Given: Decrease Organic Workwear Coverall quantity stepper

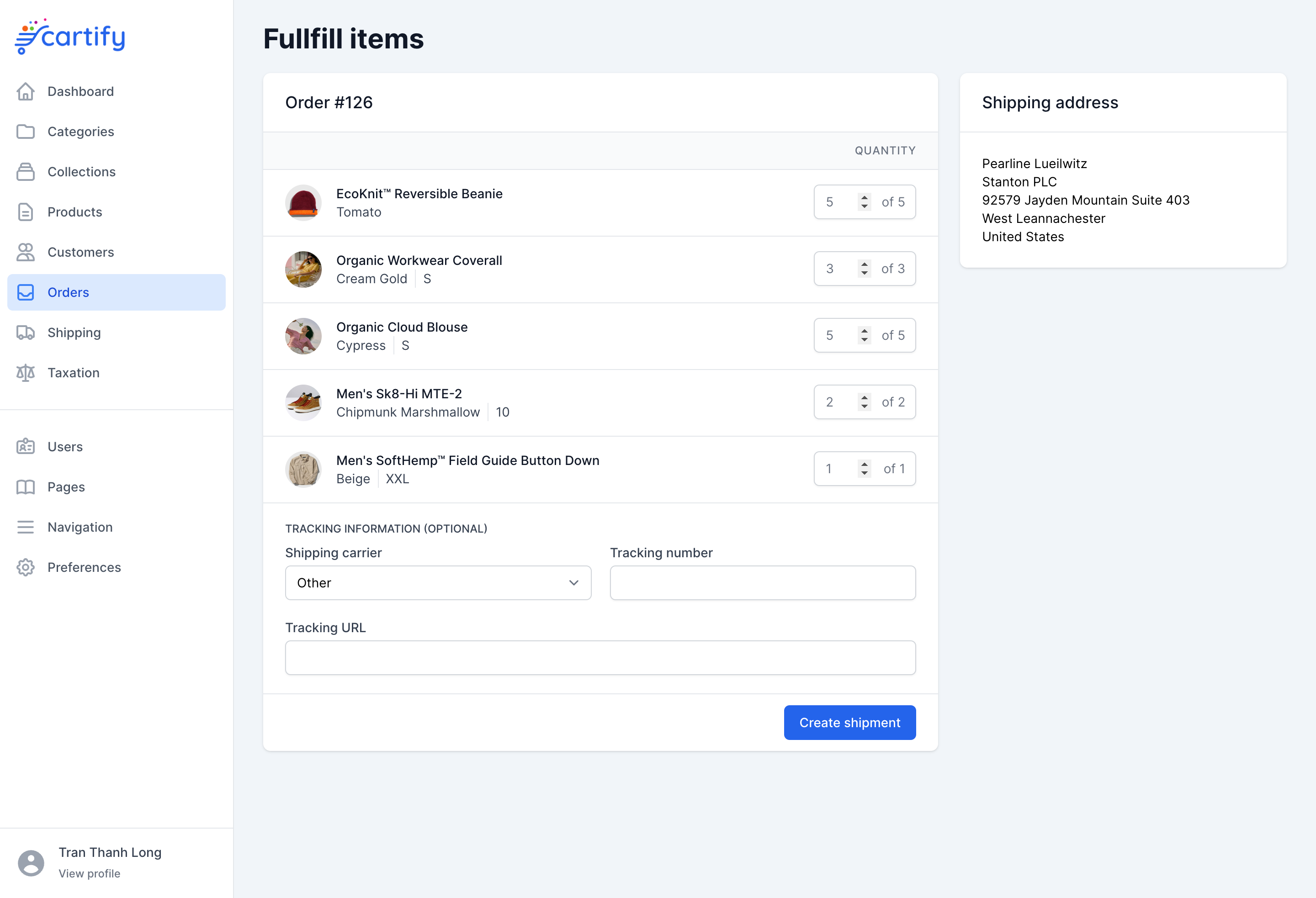Looking at the screenshot, I should [x=864, y=274].
